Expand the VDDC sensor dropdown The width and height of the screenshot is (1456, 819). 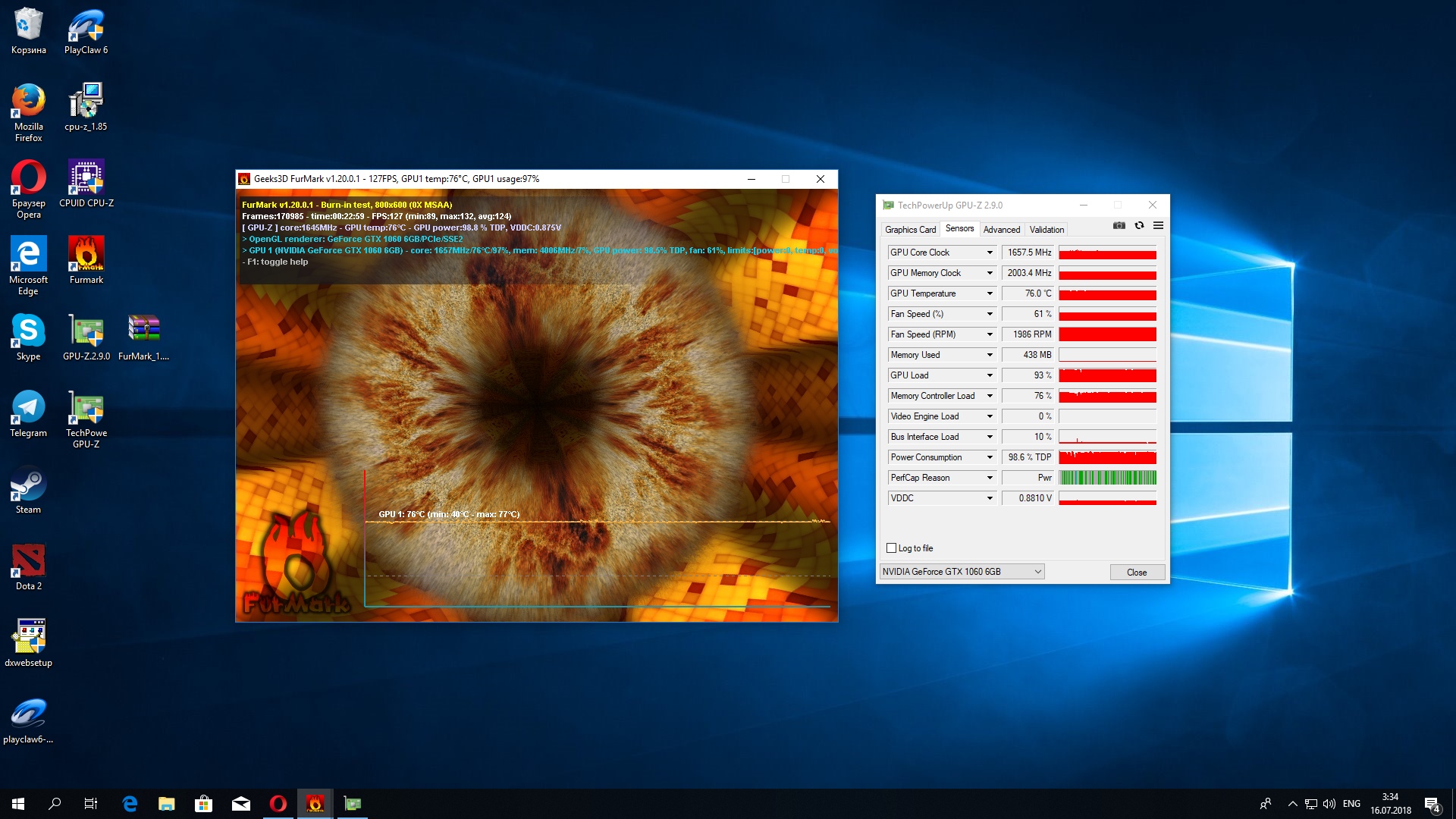tap(990, 498)
